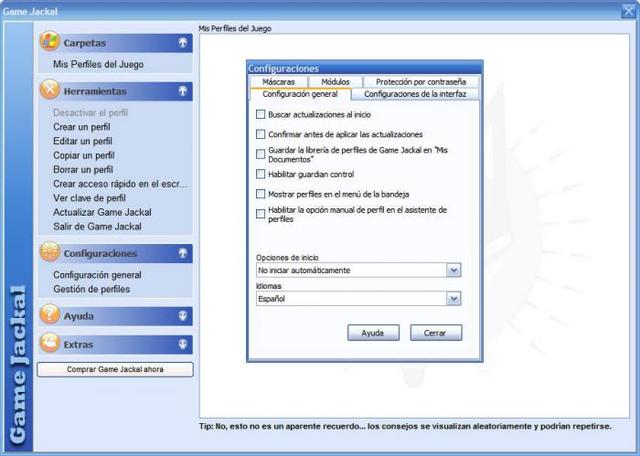Toggle 'Confirmar antes de aplicar las actualizaciones'
Viewport: 640px width, 456px height.
[260, 134]
